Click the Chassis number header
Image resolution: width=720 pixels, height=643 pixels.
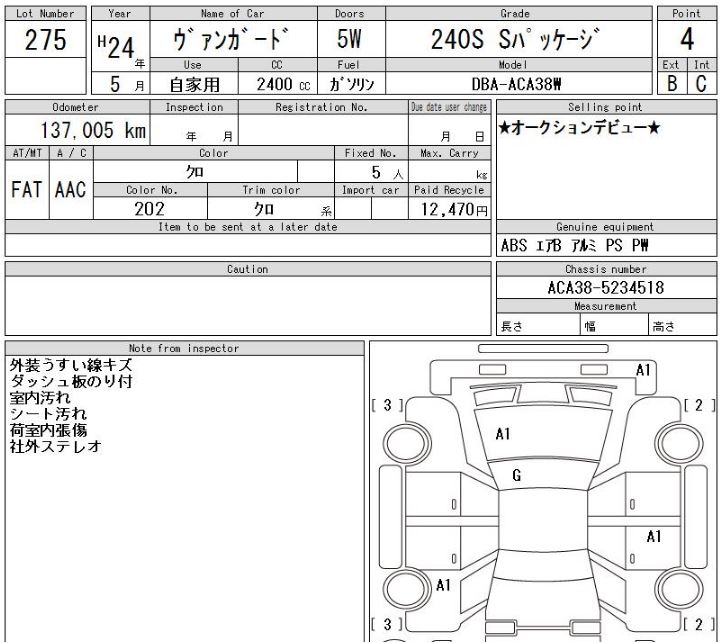(606, 269)
